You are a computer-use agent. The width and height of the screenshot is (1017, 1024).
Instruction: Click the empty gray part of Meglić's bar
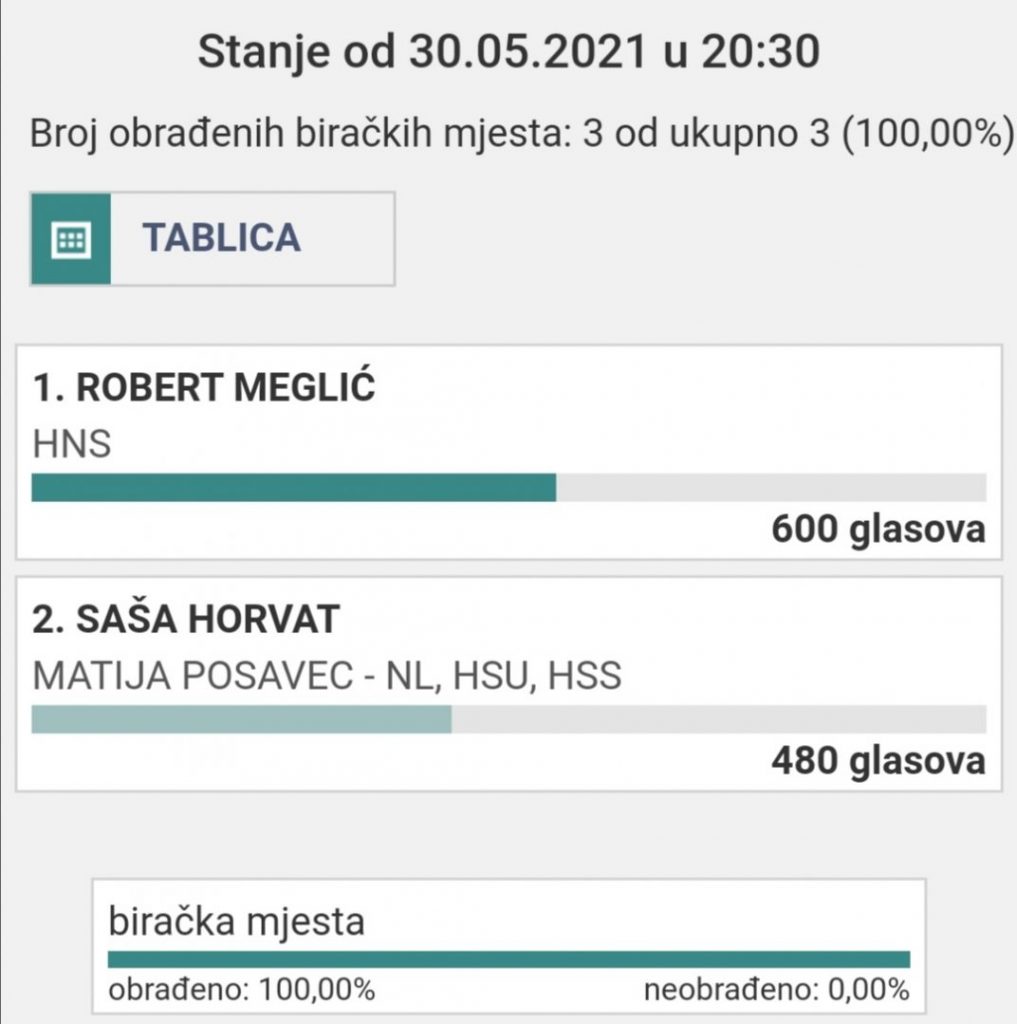pyautogui.click(x=770, y=487)
